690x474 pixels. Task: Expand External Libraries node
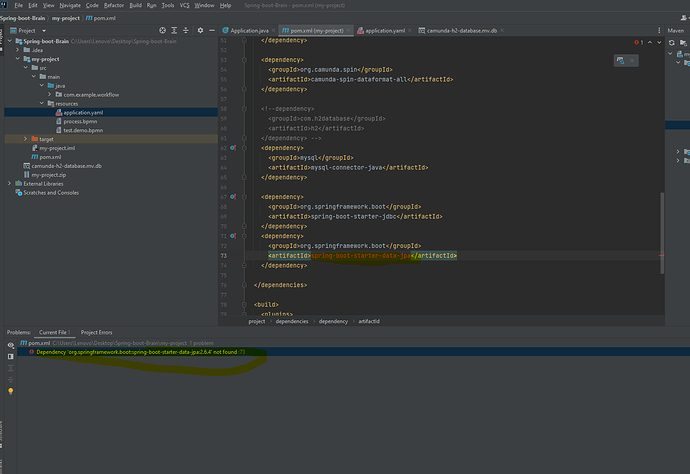pyautogui.click(x=10, y=184)
